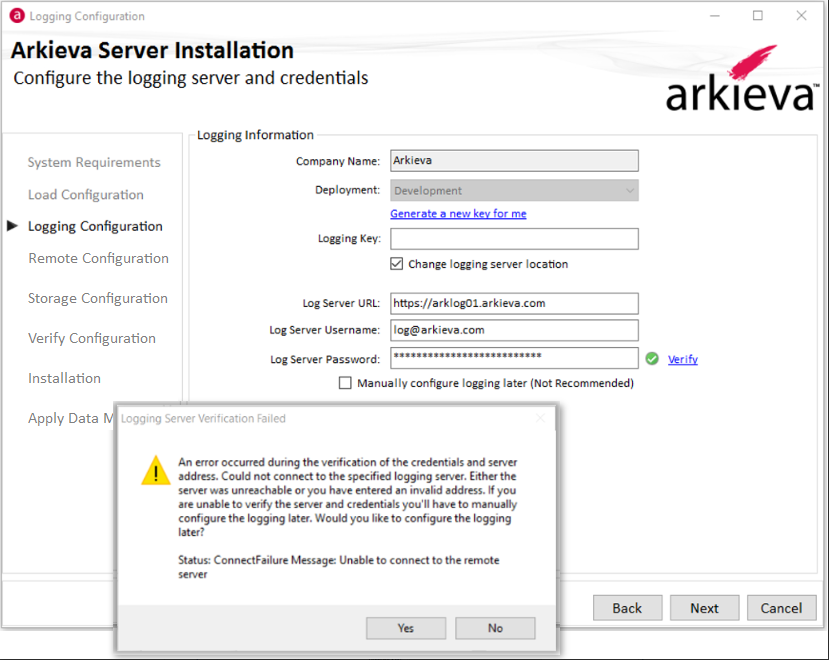Click the Back button
This screenshot has width=829, height=660.
click(627, 608)
